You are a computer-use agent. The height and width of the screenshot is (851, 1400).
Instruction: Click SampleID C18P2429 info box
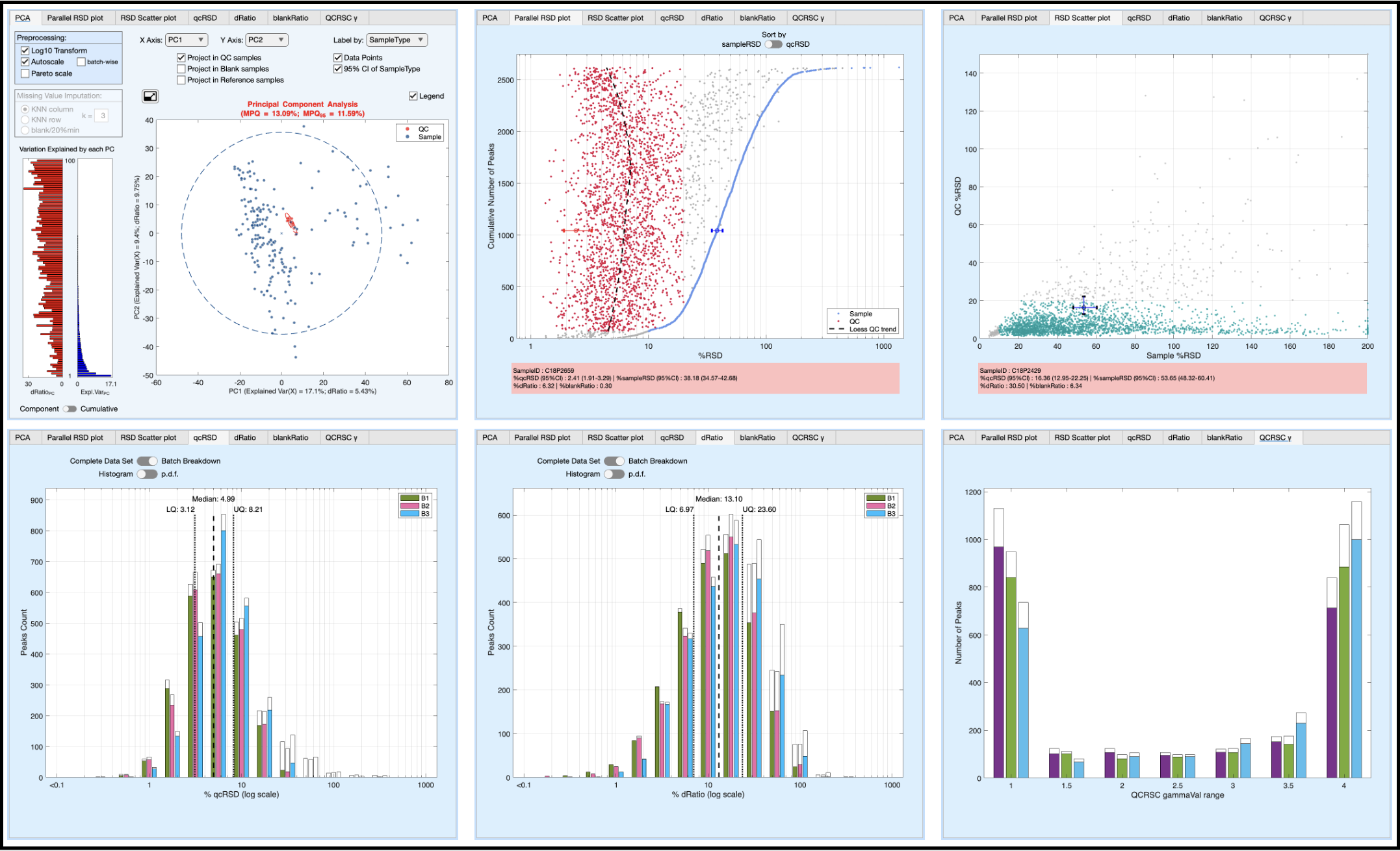point(1173,378)
